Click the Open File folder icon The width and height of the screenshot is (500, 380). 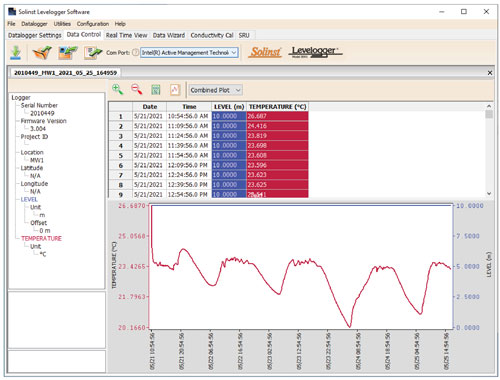[x=42, y=53]
